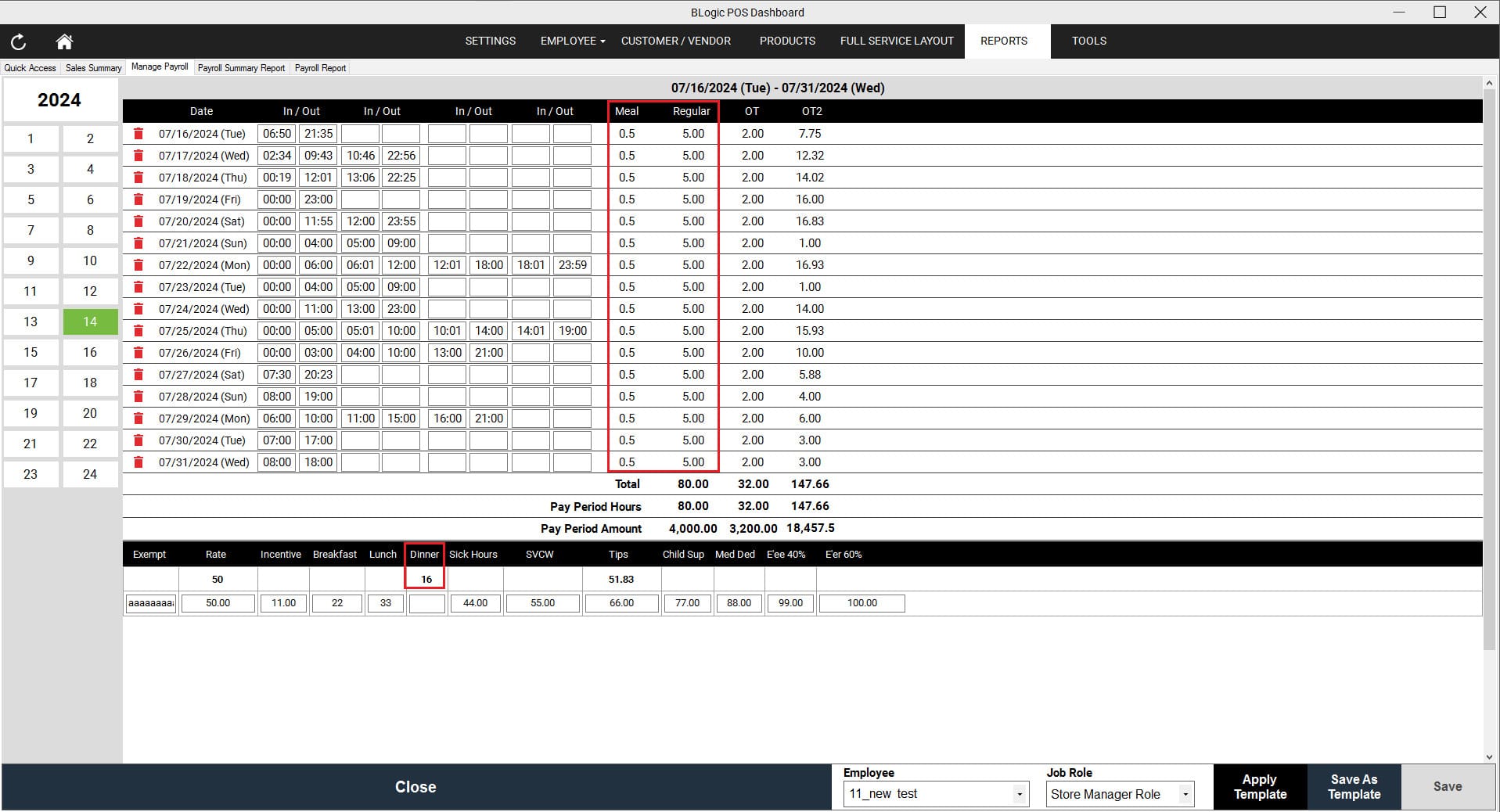The image size is (1500, 812).
Task: Switch to Payroll Summary Report tab
Action: click(241, 68)
